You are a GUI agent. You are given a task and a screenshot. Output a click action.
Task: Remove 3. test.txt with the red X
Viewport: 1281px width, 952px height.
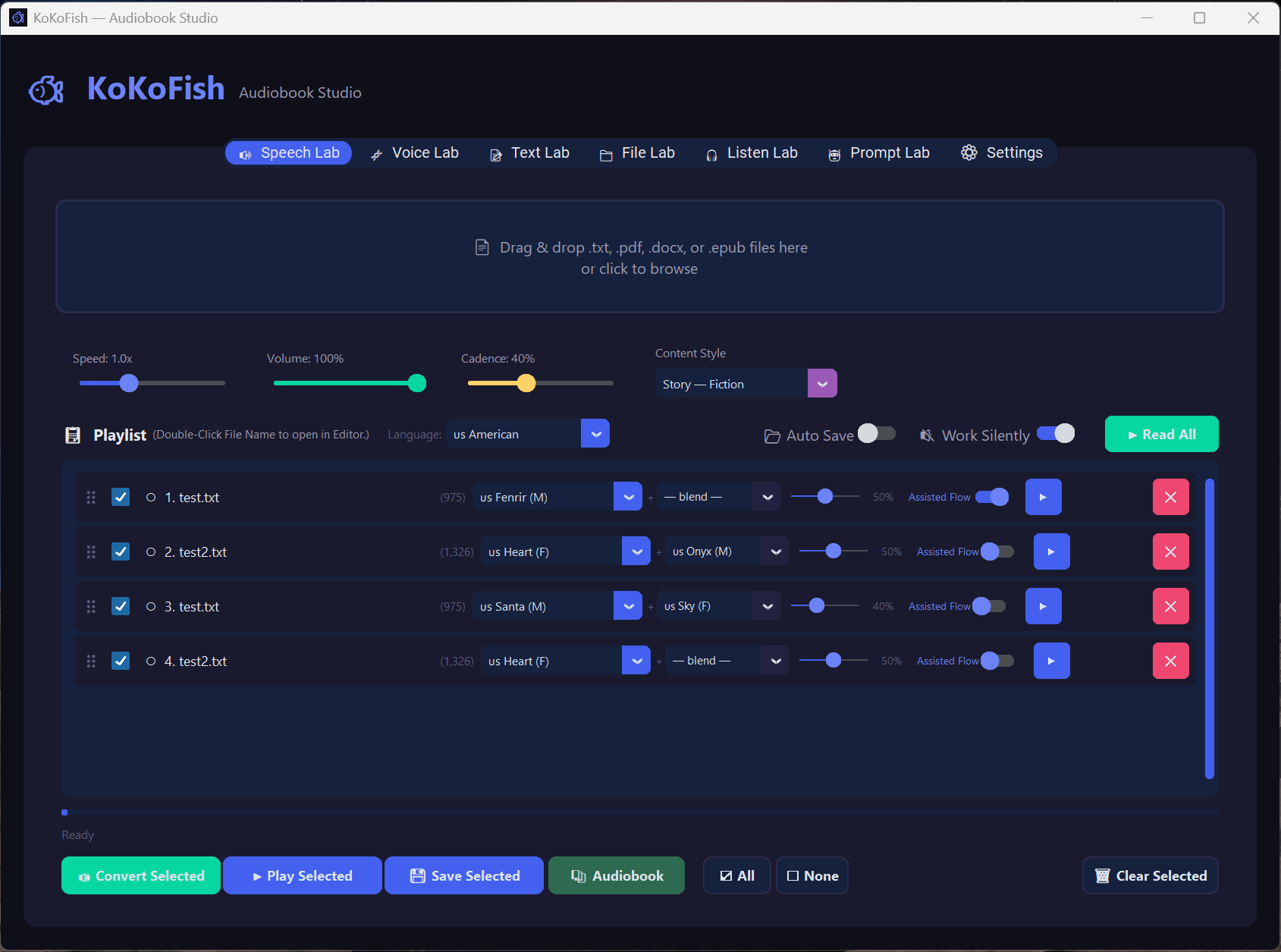[1170, 606]
